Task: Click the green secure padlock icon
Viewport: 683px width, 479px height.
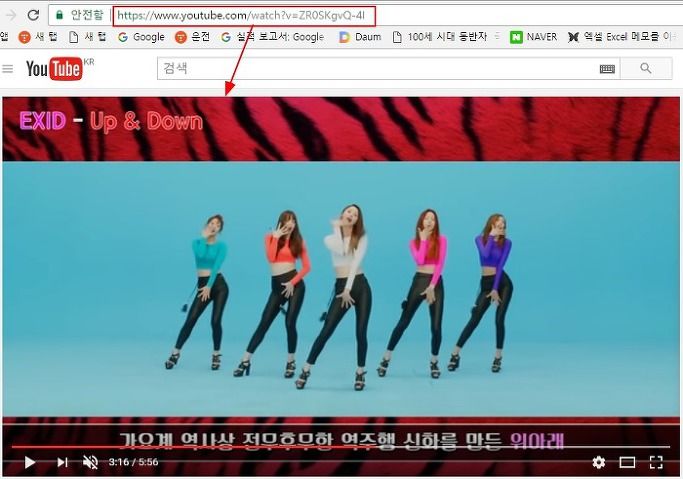Action: pos(59,15)
